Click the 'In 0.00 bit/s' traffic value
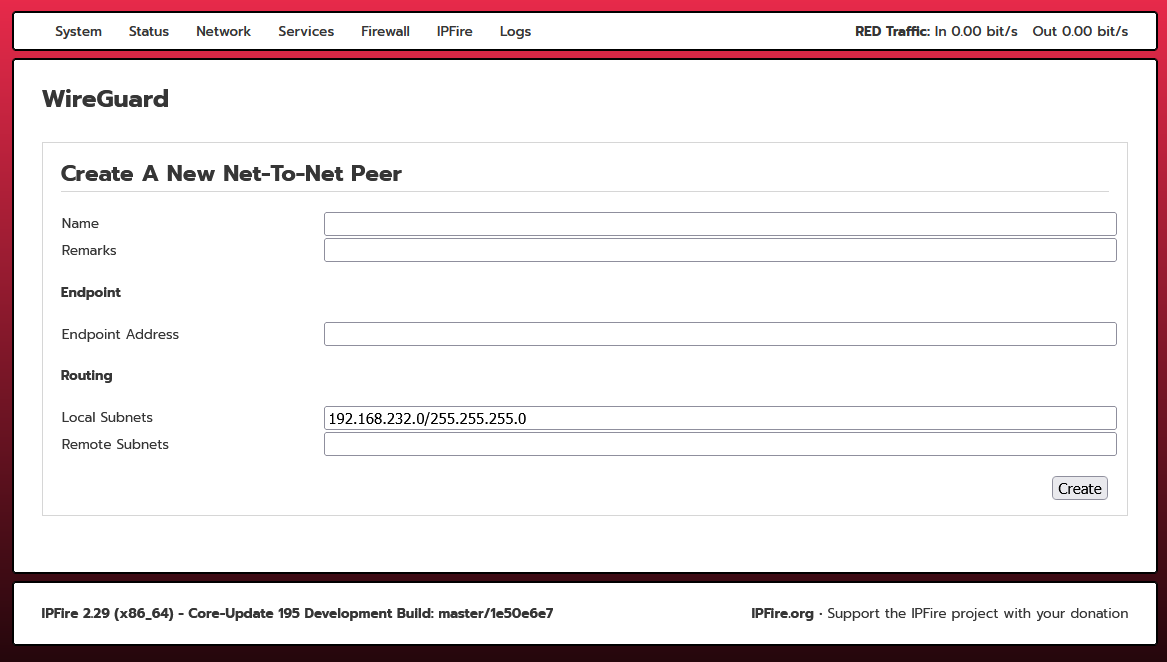This screenshot has height=662, width=1167. (x=976, y=31)
